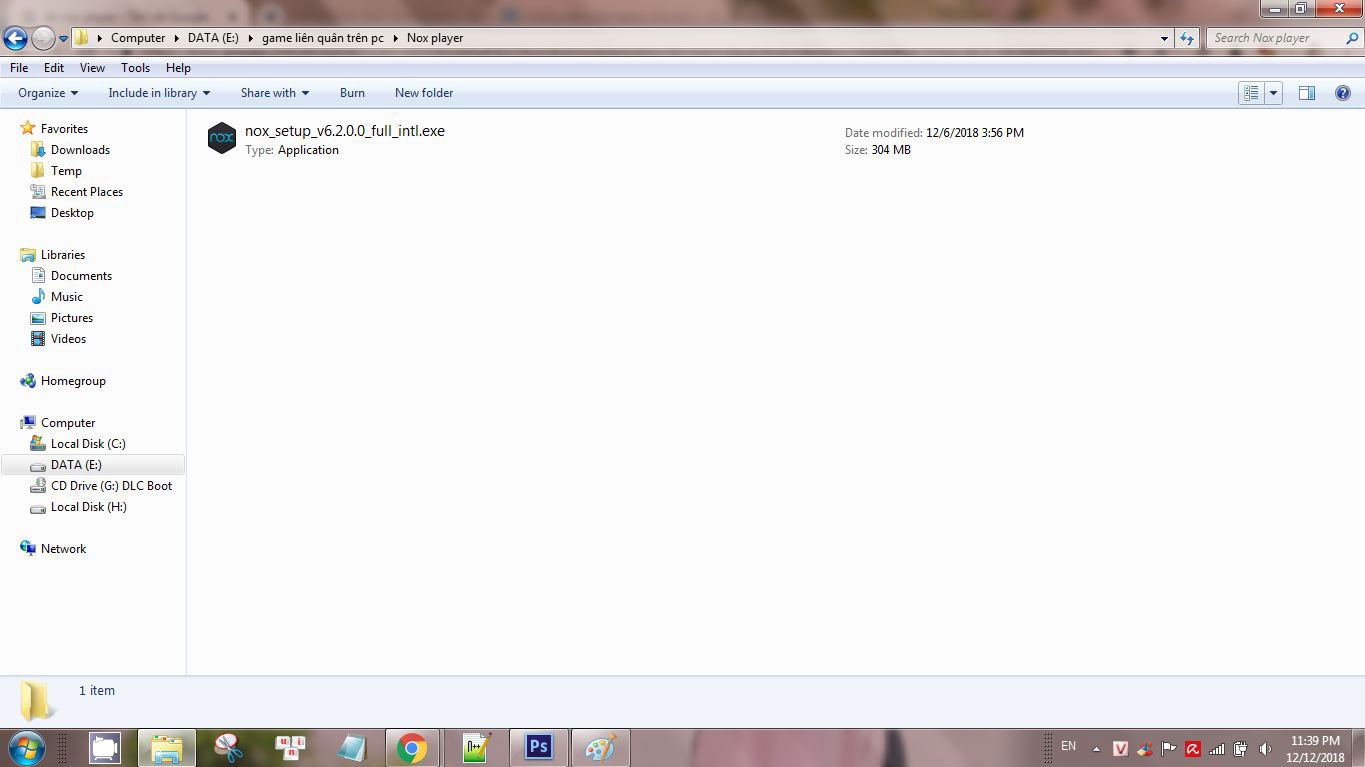Open Desktop in Favorites
The width and height of the screenshot is (1365, 767).
click(72, 213)
